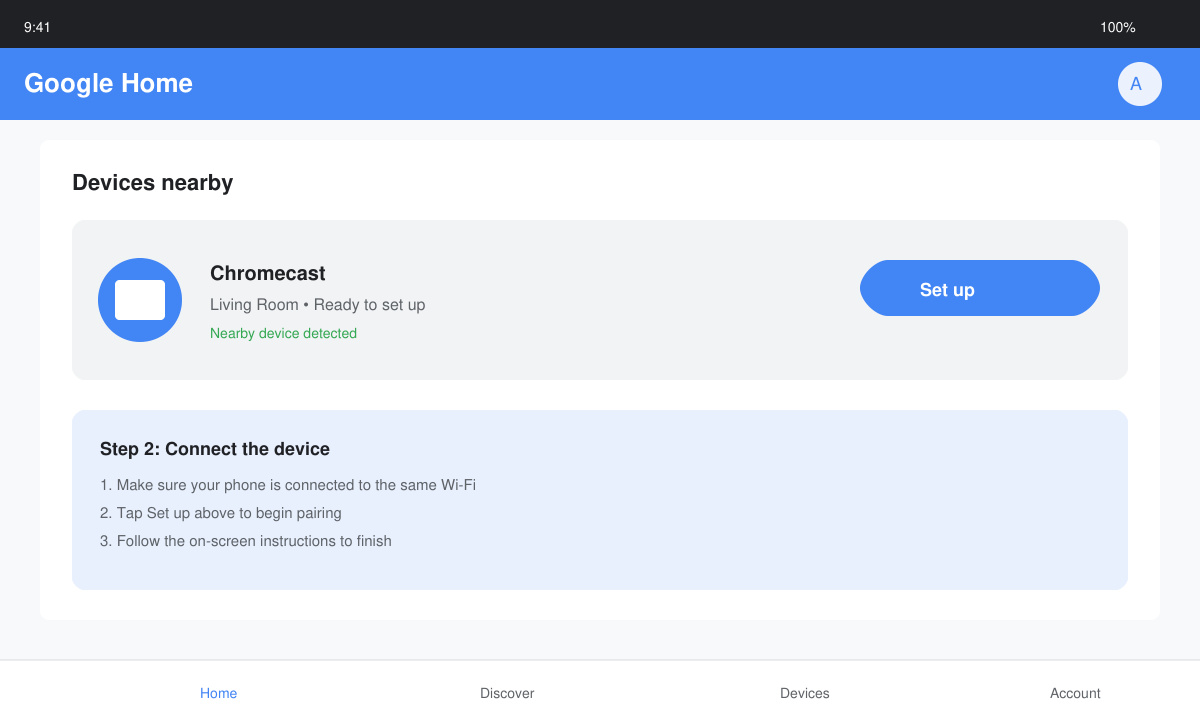Click 'Living Room • Ready to set up' text
The height and width of the screenshot is (720, 1200).
(x=318, y=304)
